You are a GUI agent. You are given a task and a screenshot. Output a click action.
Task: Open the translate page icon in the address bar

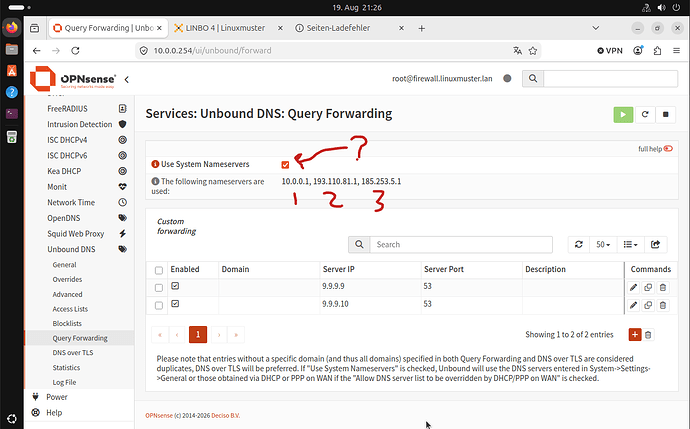[x=517, y=51]
